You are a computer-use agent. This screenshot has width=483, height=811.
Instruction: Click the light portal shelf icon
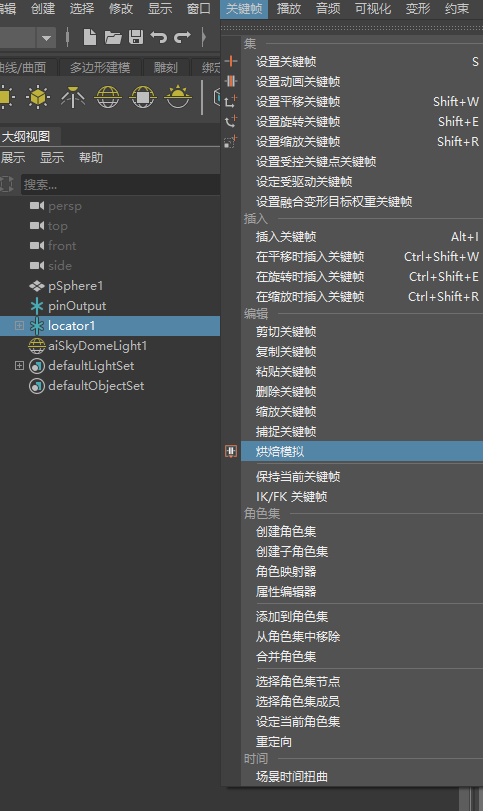[x=143, y=97]
